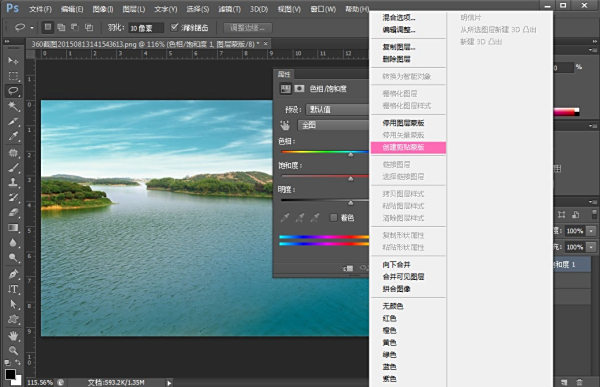Image resolution: width=600 pixels, height=387 pixels.
Task: Choose Intersect with Selection mode
Action: [x=89, y=27]
